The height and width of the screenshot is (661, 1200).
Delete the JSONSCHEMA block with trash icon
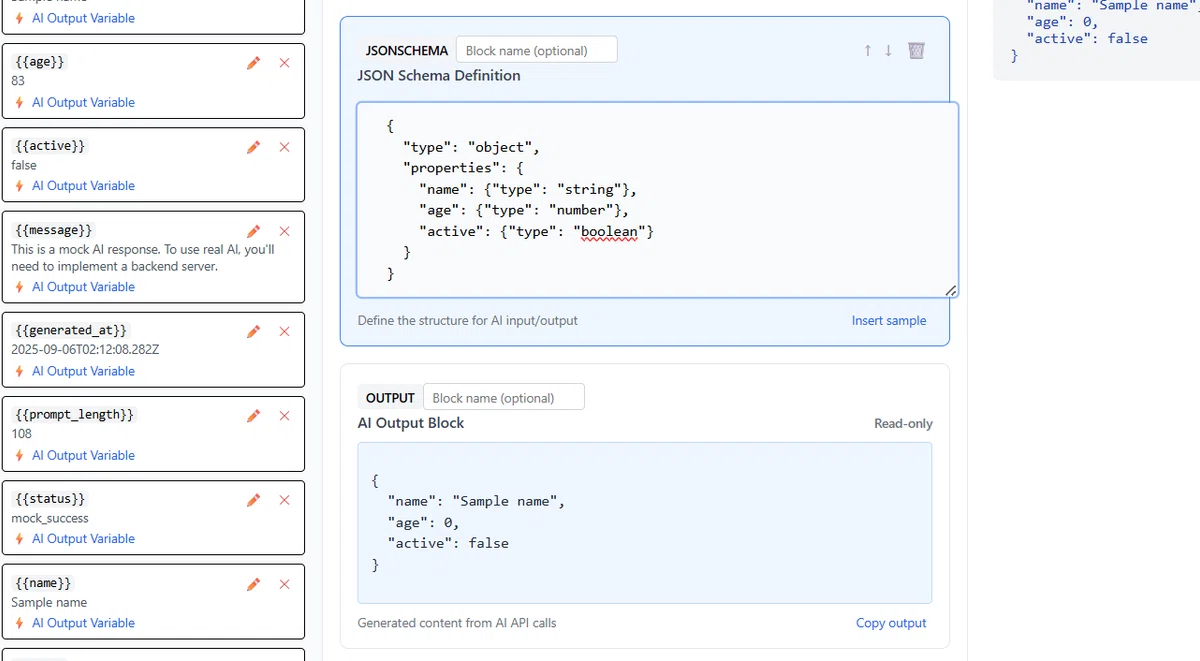916,50
